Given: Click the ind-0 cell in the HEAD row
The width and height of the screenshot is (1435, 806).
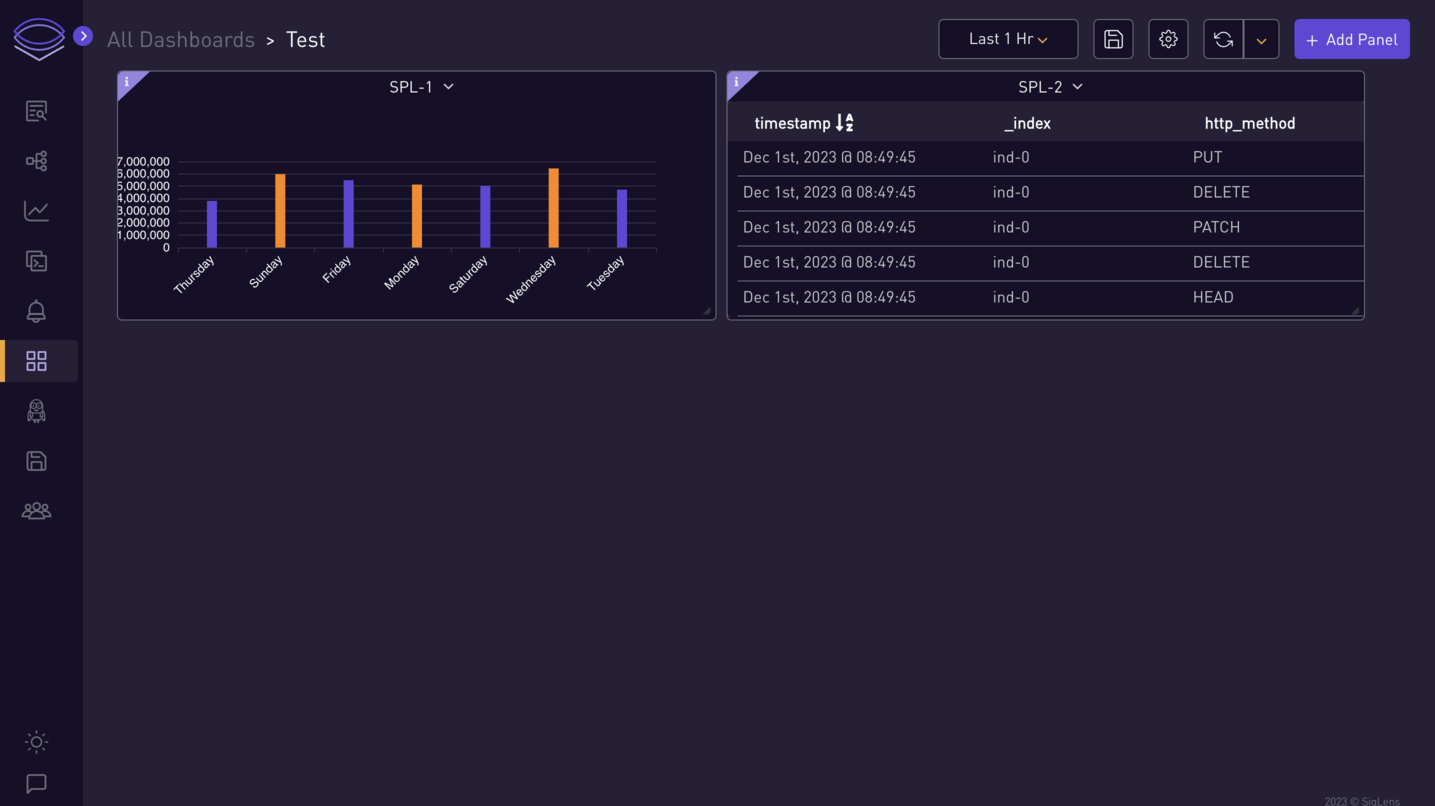Looking at the screenshot, I should point(1011,297).
